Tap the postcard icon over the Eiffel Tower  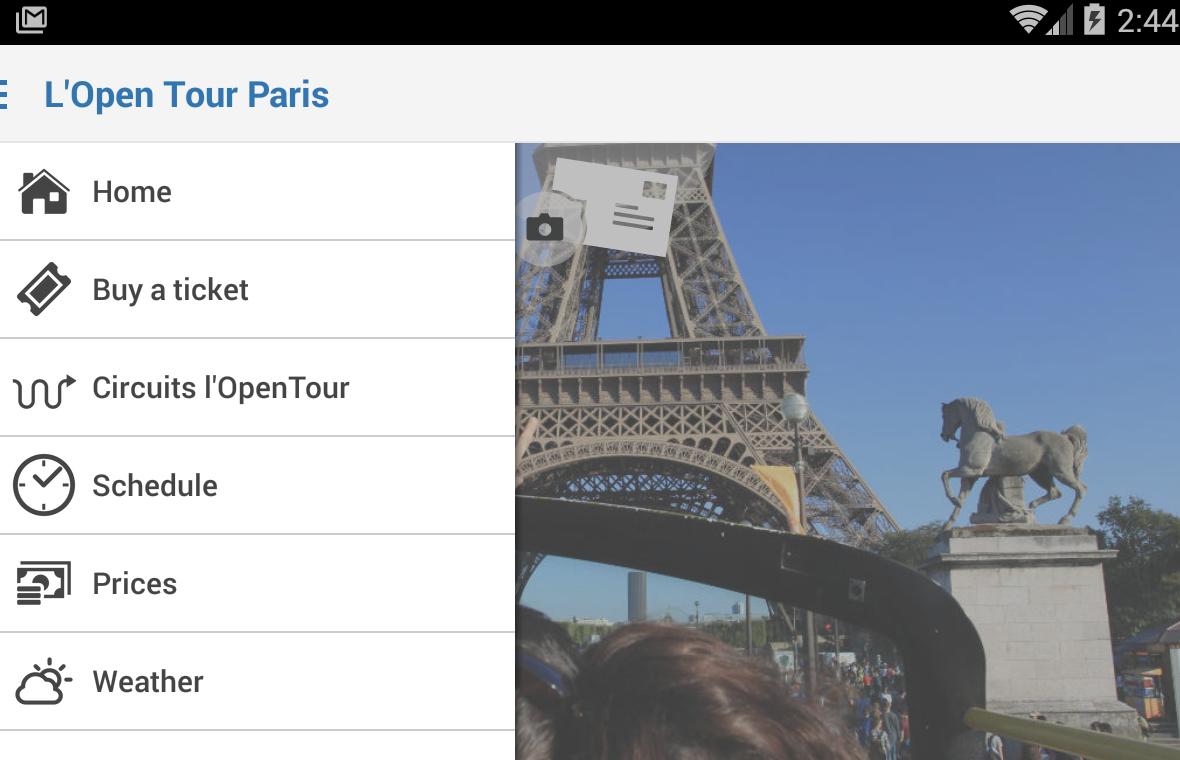(615, 206)
